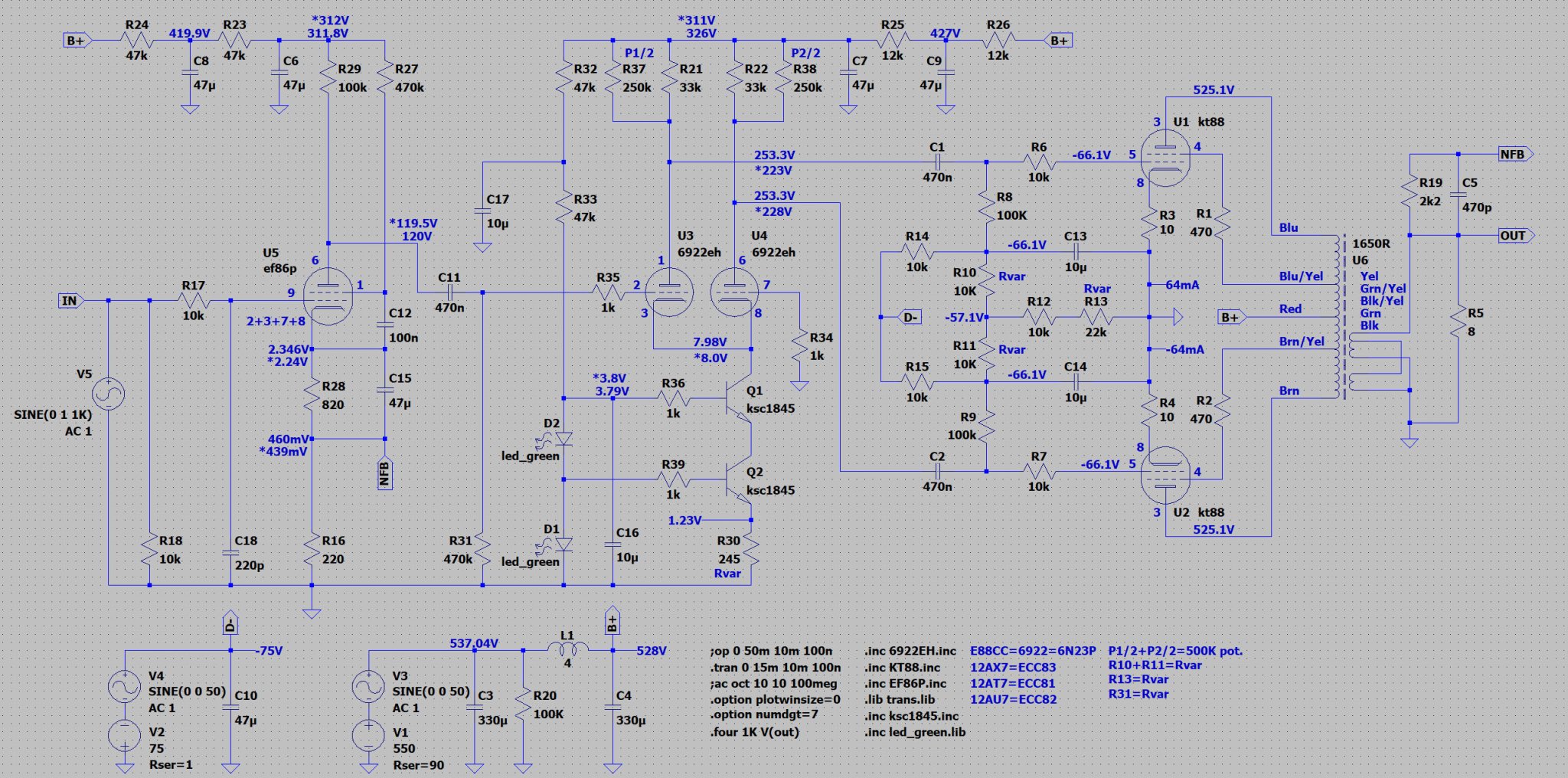Click the '.inc led_green.lib' directive
Viewport: 1568px width, 778px height.
915,732
